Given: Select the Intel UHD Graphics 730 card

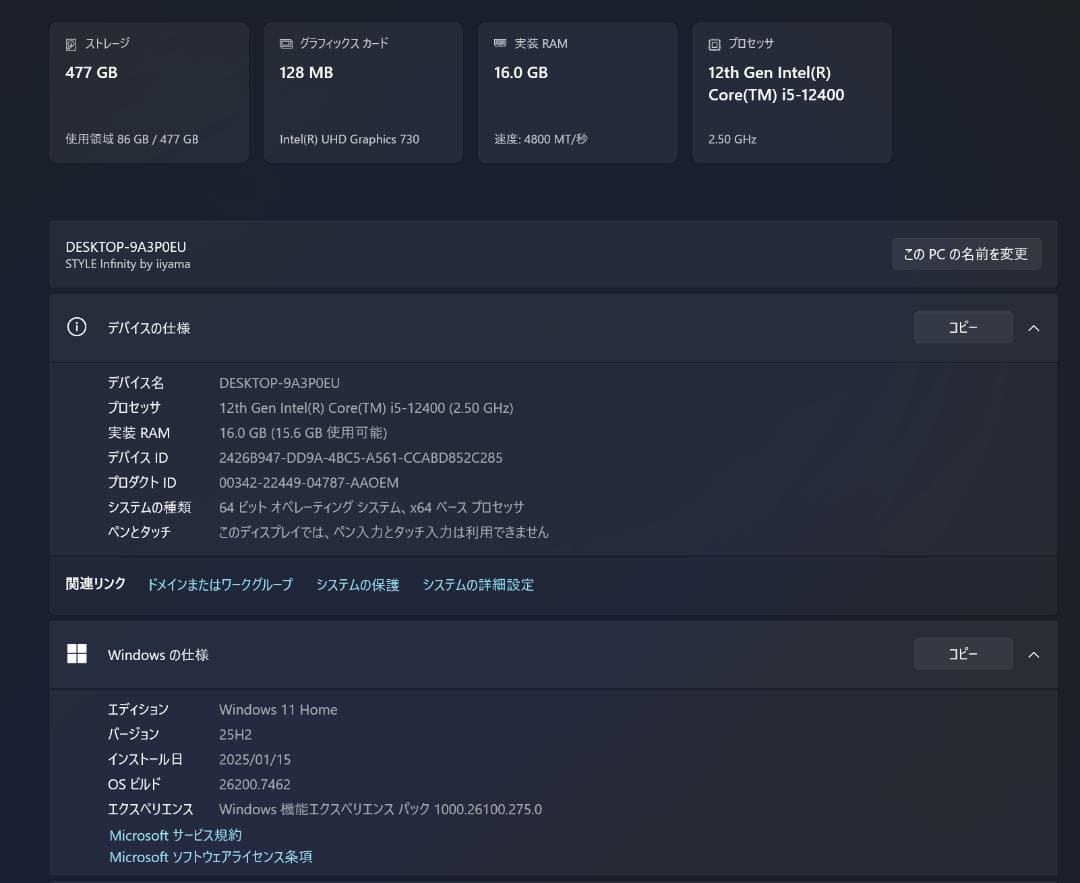Looking at the screenshot, I should 362,91.
